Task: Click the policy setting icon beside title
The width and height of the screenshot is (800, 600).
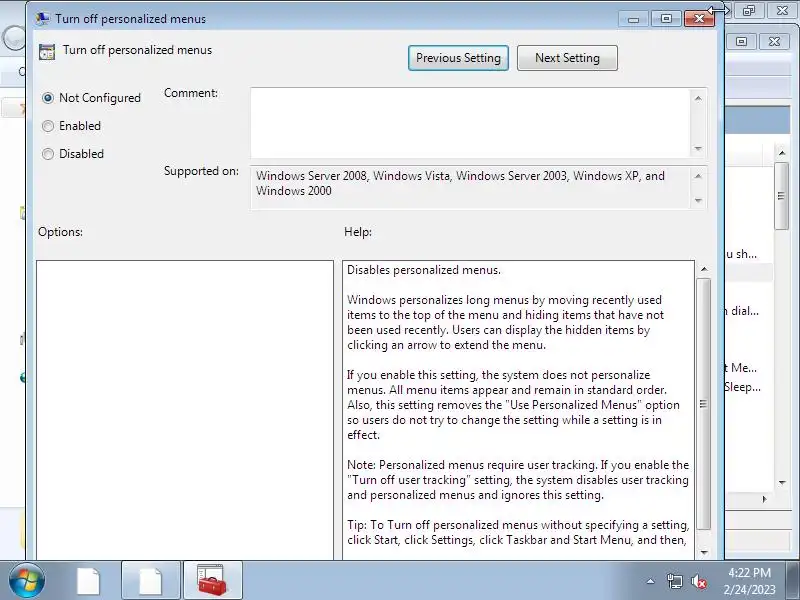Action: 47,52
